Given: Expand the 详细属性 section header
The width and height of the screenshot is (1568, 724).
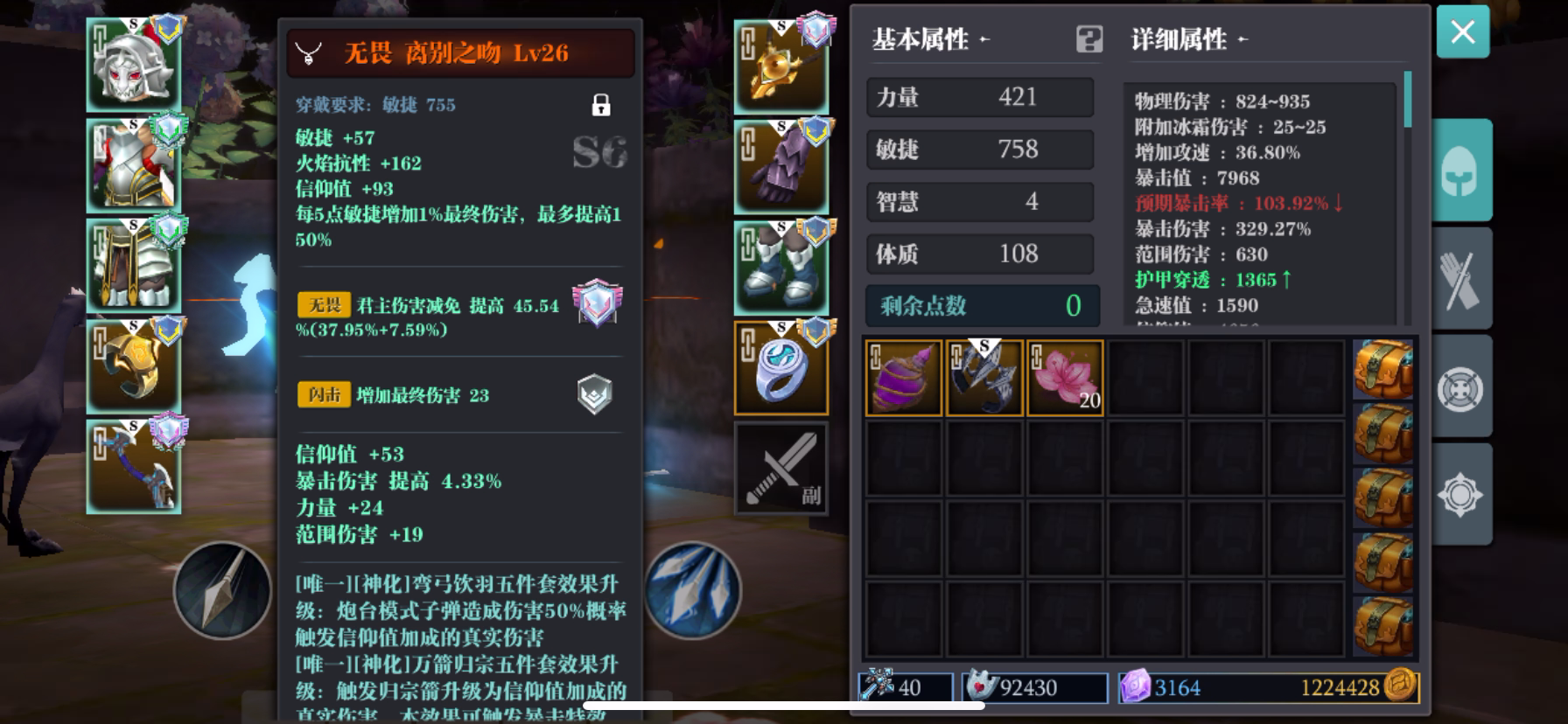Looking at the screenshot, I should click(1188, 39).
